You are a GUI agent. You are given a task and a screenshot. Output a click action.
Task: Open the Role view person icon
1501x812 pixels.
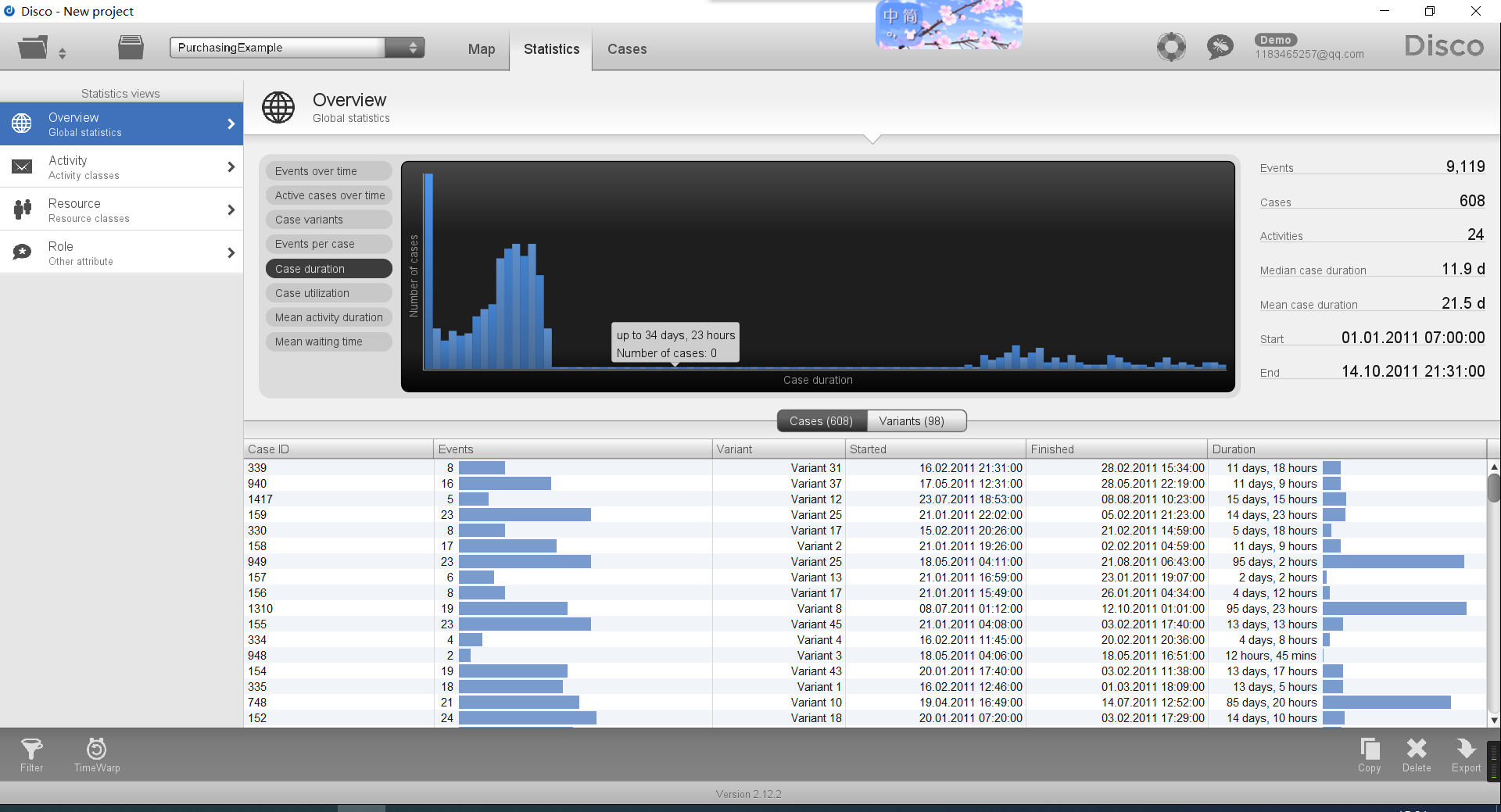tap(22, 252)
